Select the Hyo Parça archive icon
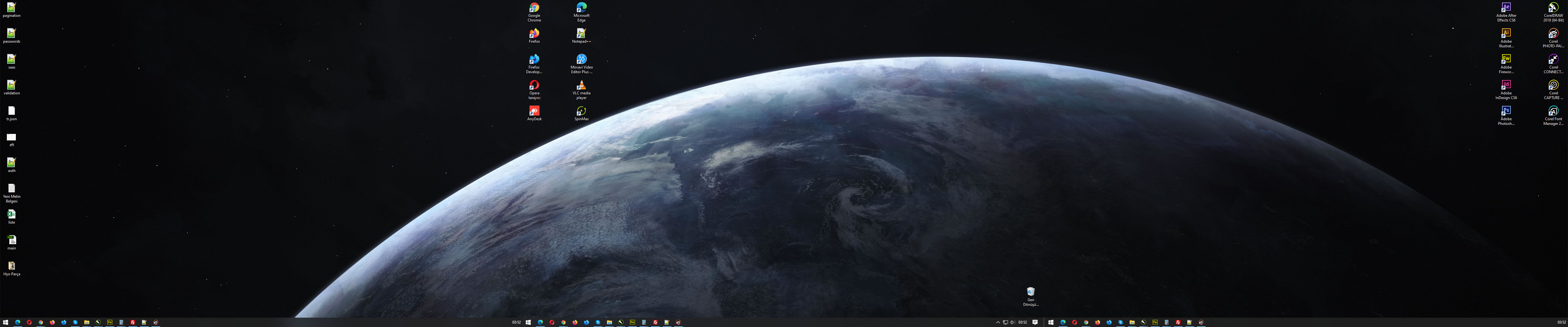This screenshot has width=1568, height=327. click(x=12, y=268)
